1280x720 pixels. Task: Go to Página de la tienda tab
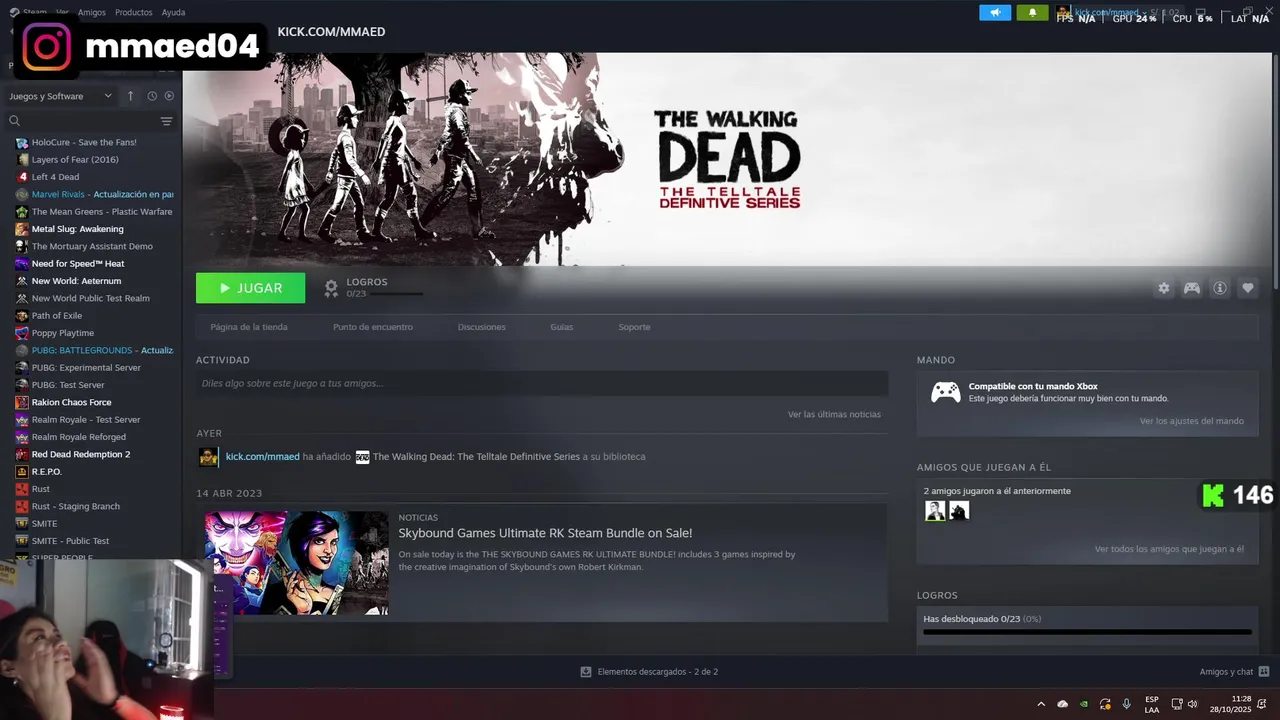249,327
